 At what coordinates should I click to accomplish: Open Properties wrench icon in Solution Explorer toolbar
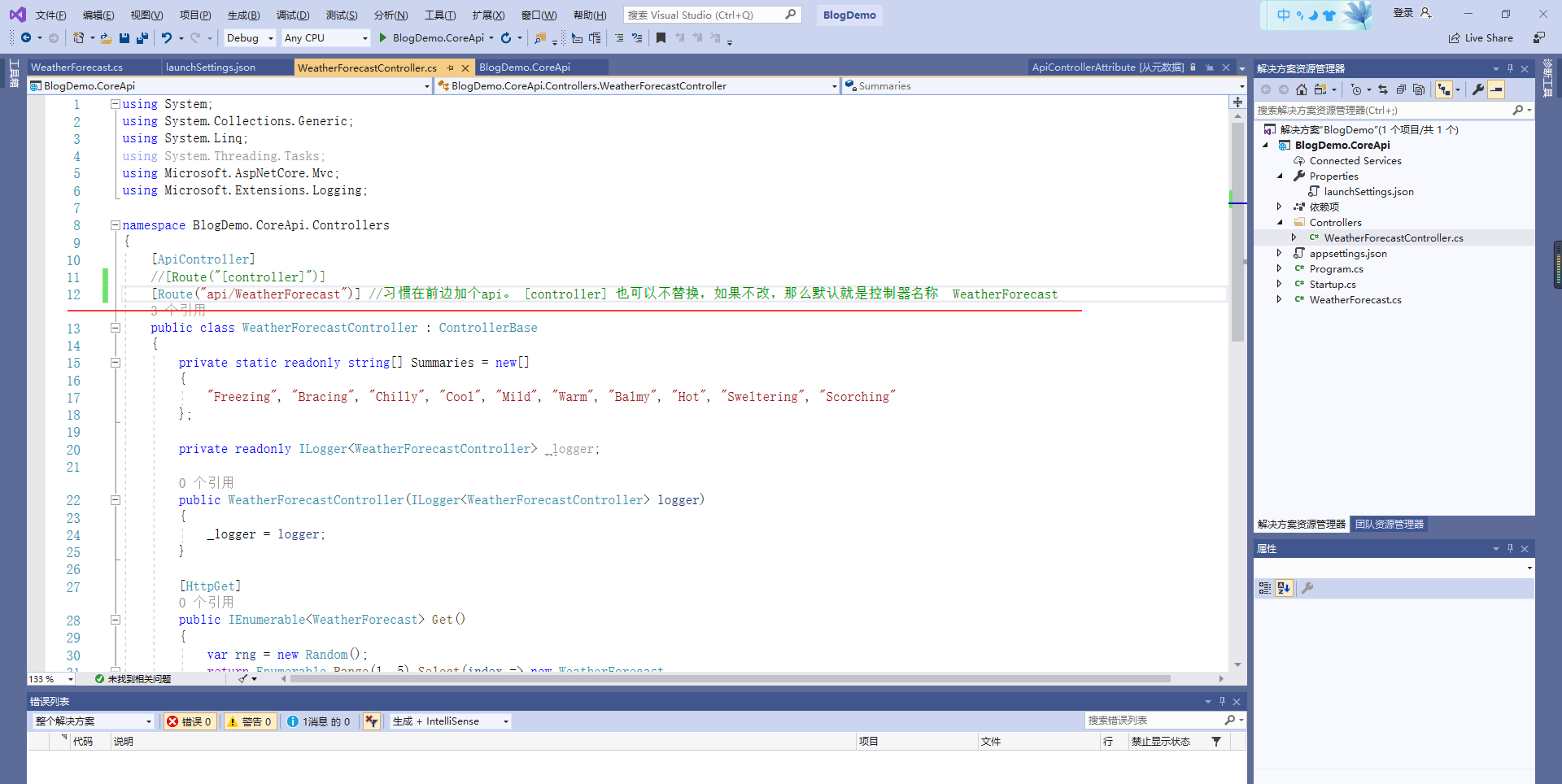[1478, 89]
